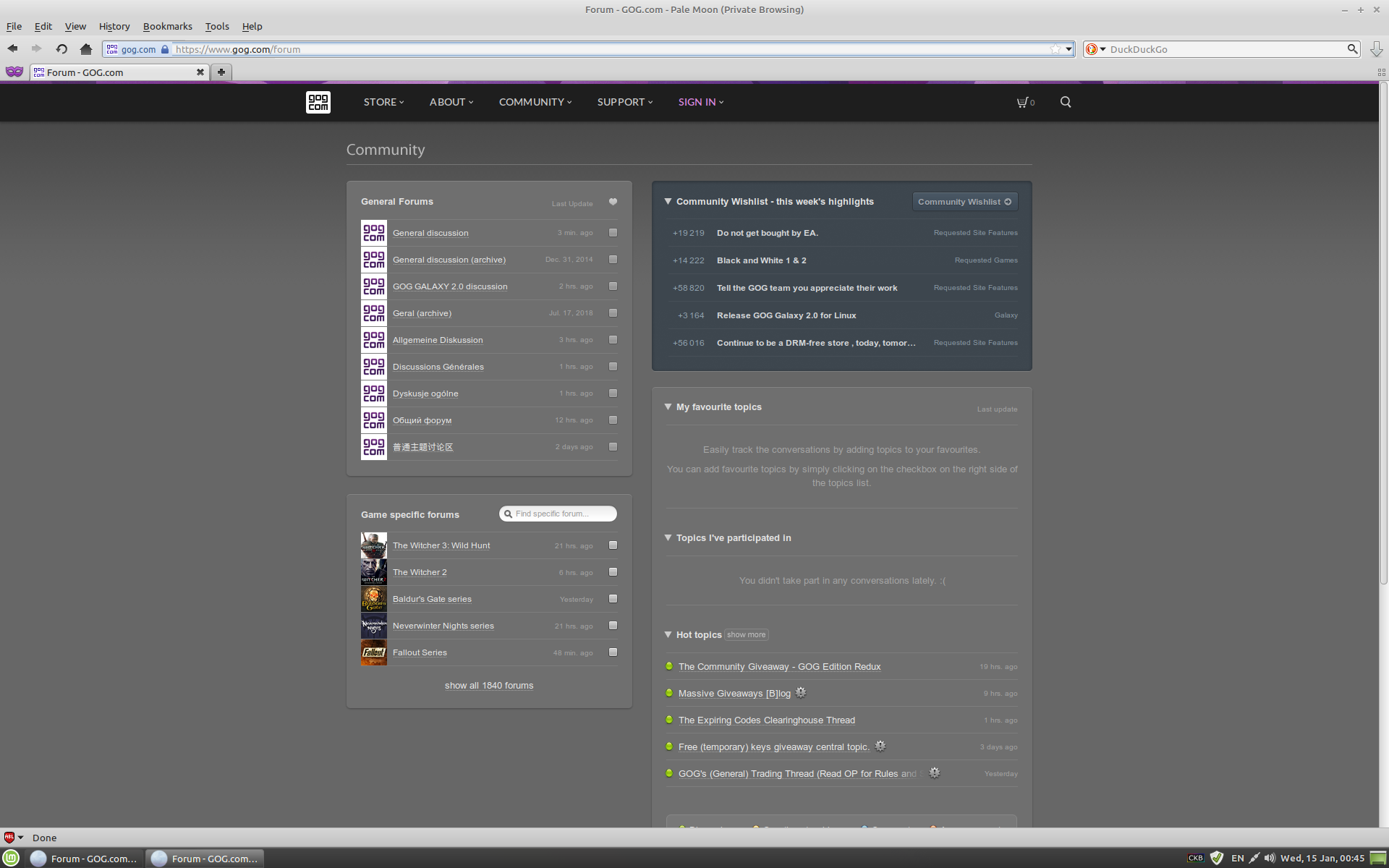Screen dimensions: 1389x868
Task: Click show all 1840 forums link
Action: (x=489, y=686)
